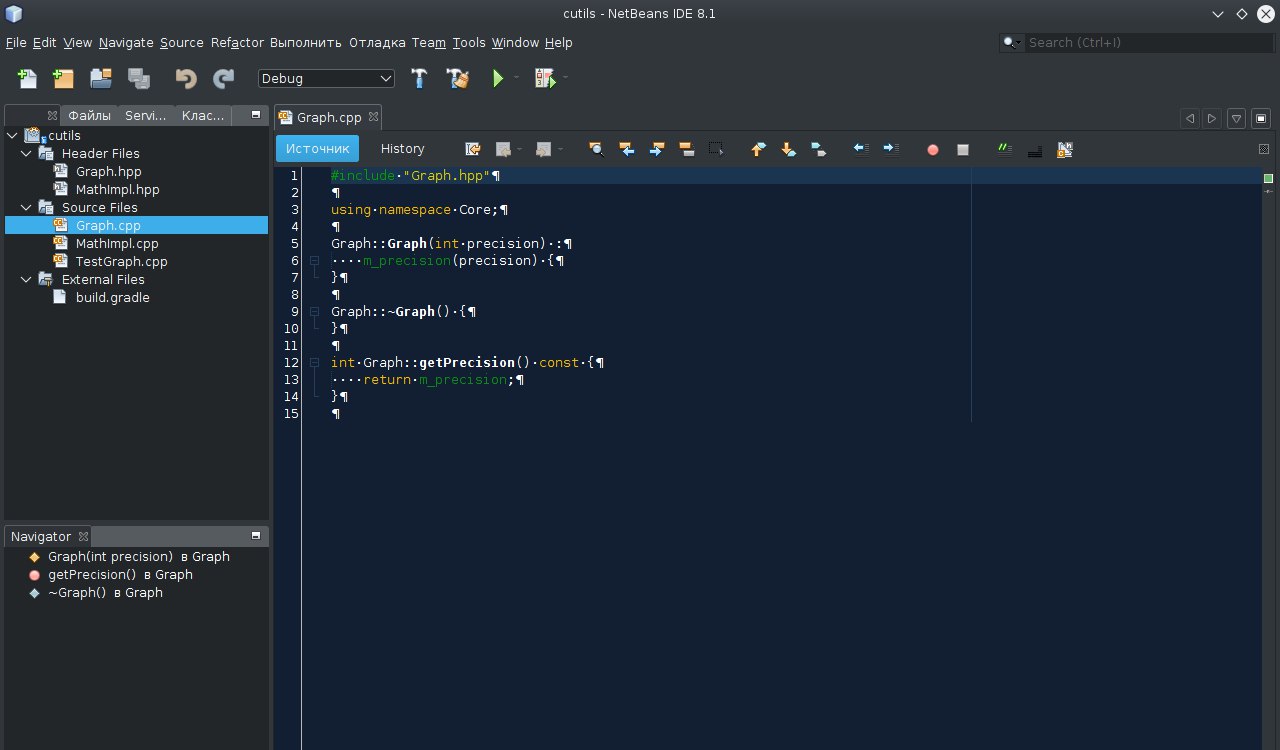1280x750 pixels.
Task: Start macro recording with red circle
Action: 933,150
